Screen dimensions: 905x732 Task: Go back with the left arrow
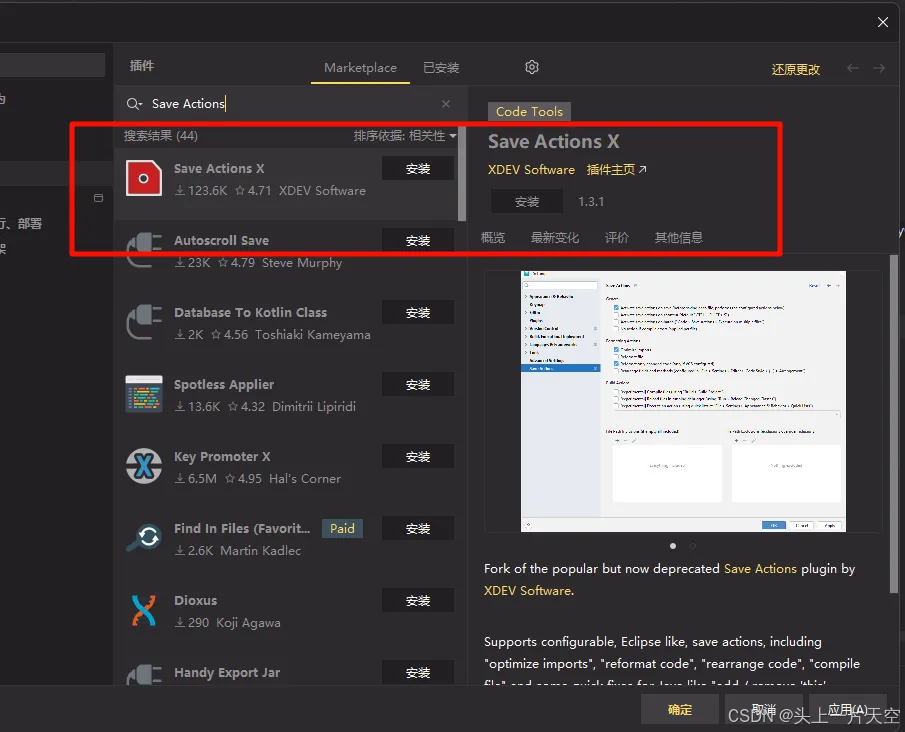[x=852, y=68]
